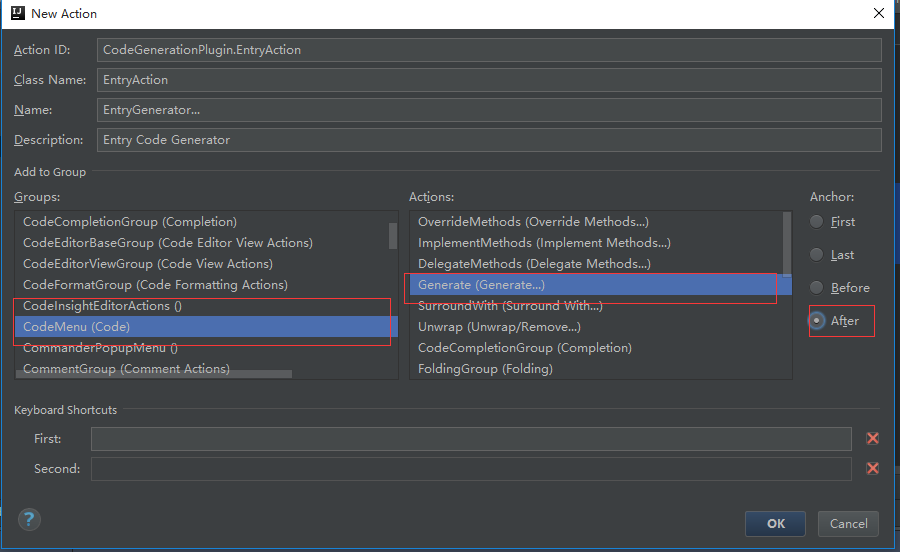Click the IntelliJ logo in title bar

18,13
